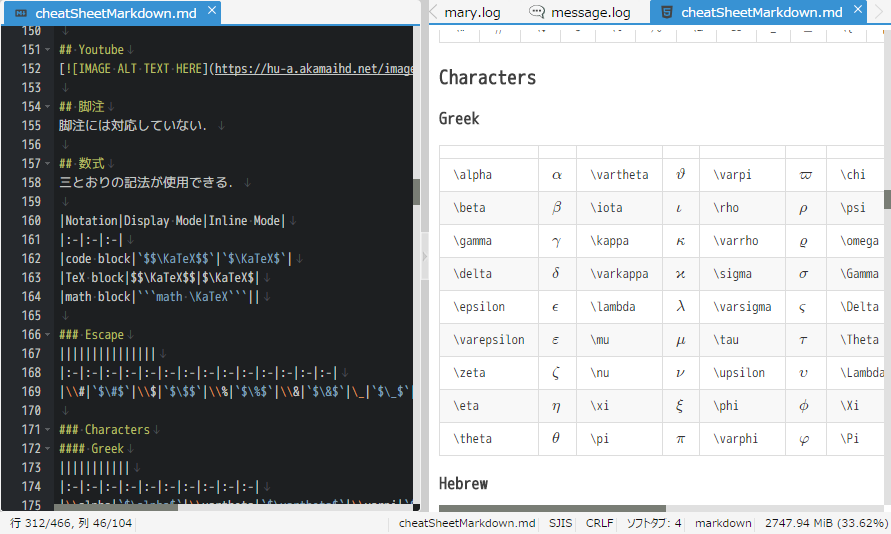Select the \varkappa table cell
This screenshot has height=534, width=891.
point(619,274)
